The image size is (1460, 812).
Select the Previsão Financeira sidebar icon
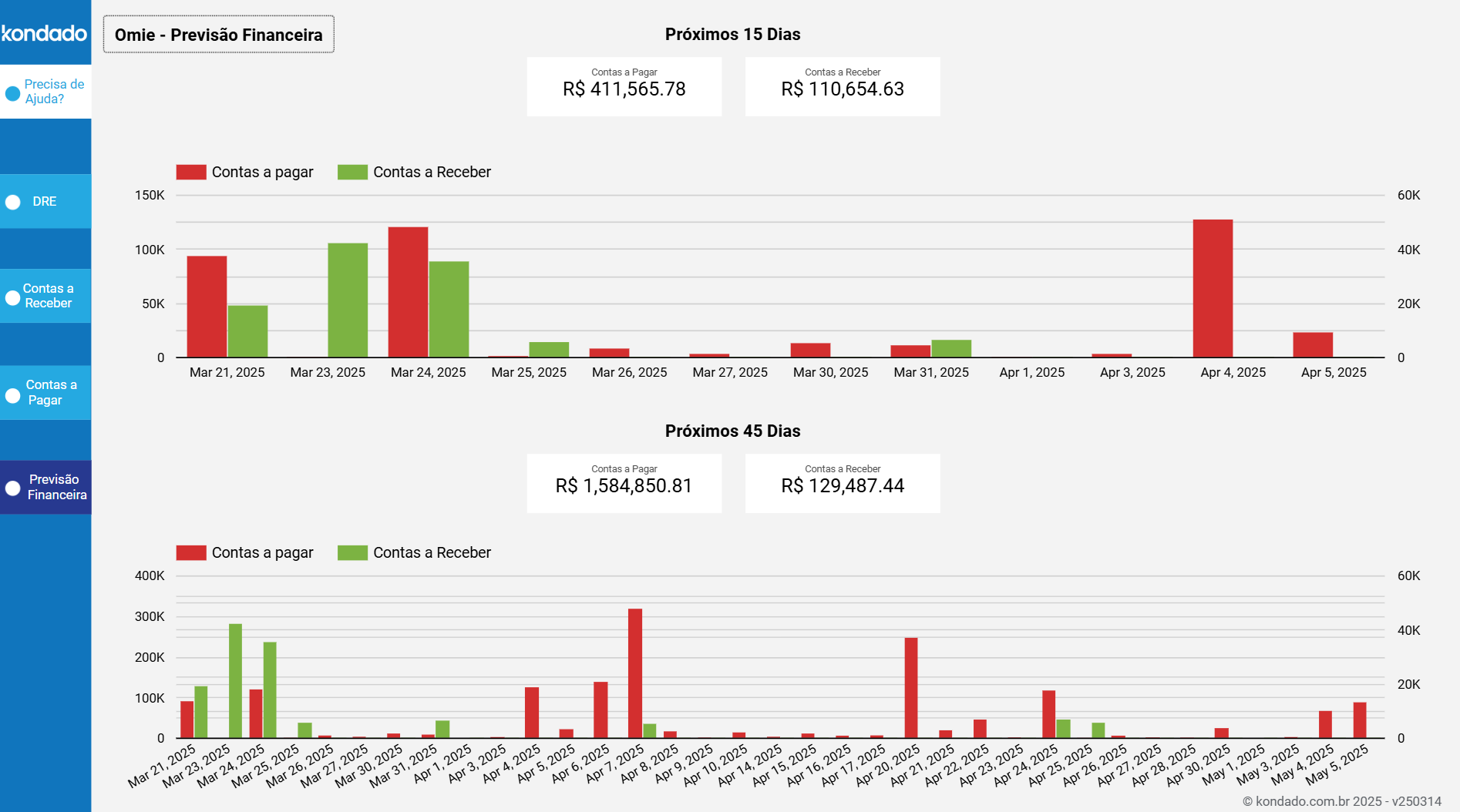pos(12,487)
